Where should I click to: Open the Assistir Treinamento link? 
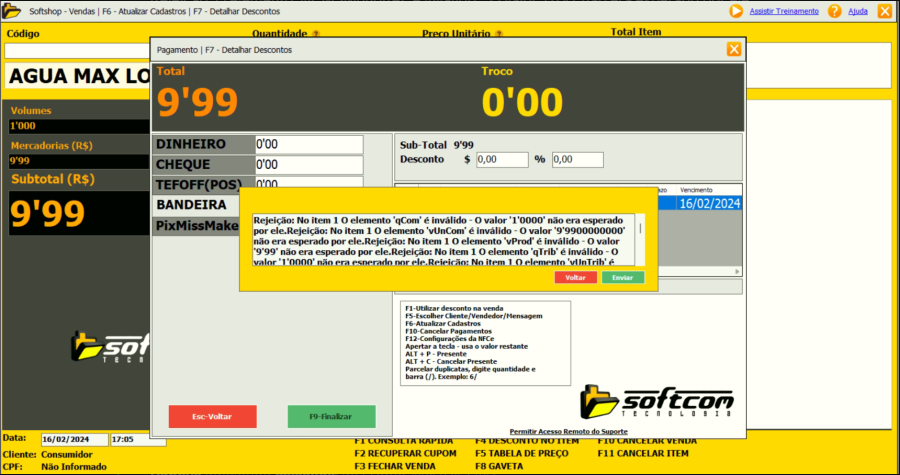coord(784,11)
